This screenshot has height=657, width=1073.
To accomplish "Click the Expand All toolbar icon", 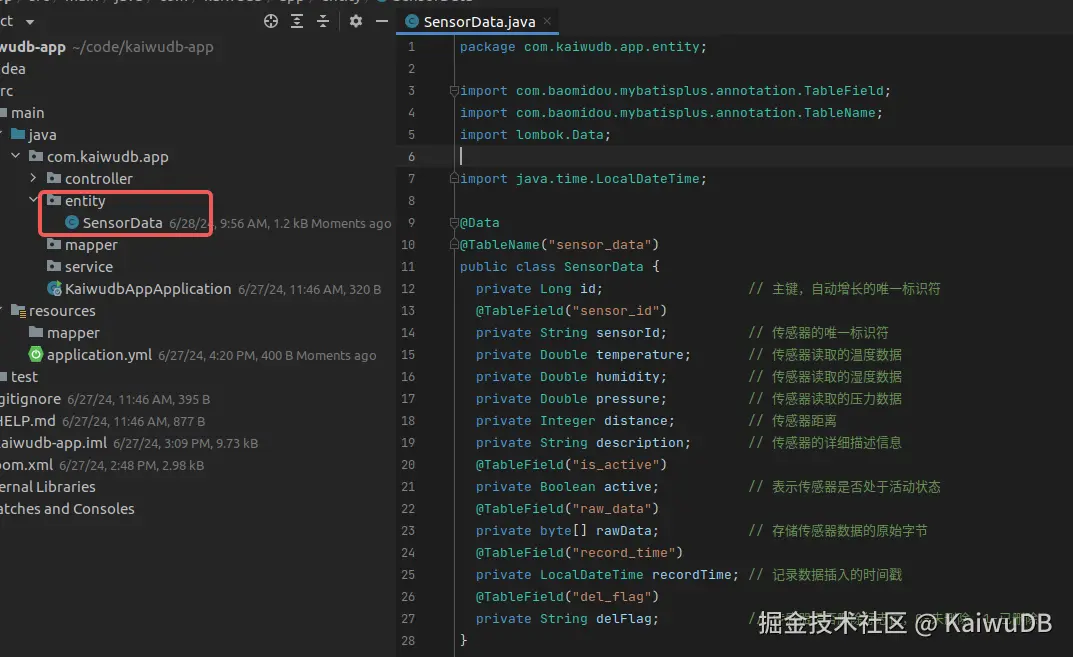I will (297, 21).
